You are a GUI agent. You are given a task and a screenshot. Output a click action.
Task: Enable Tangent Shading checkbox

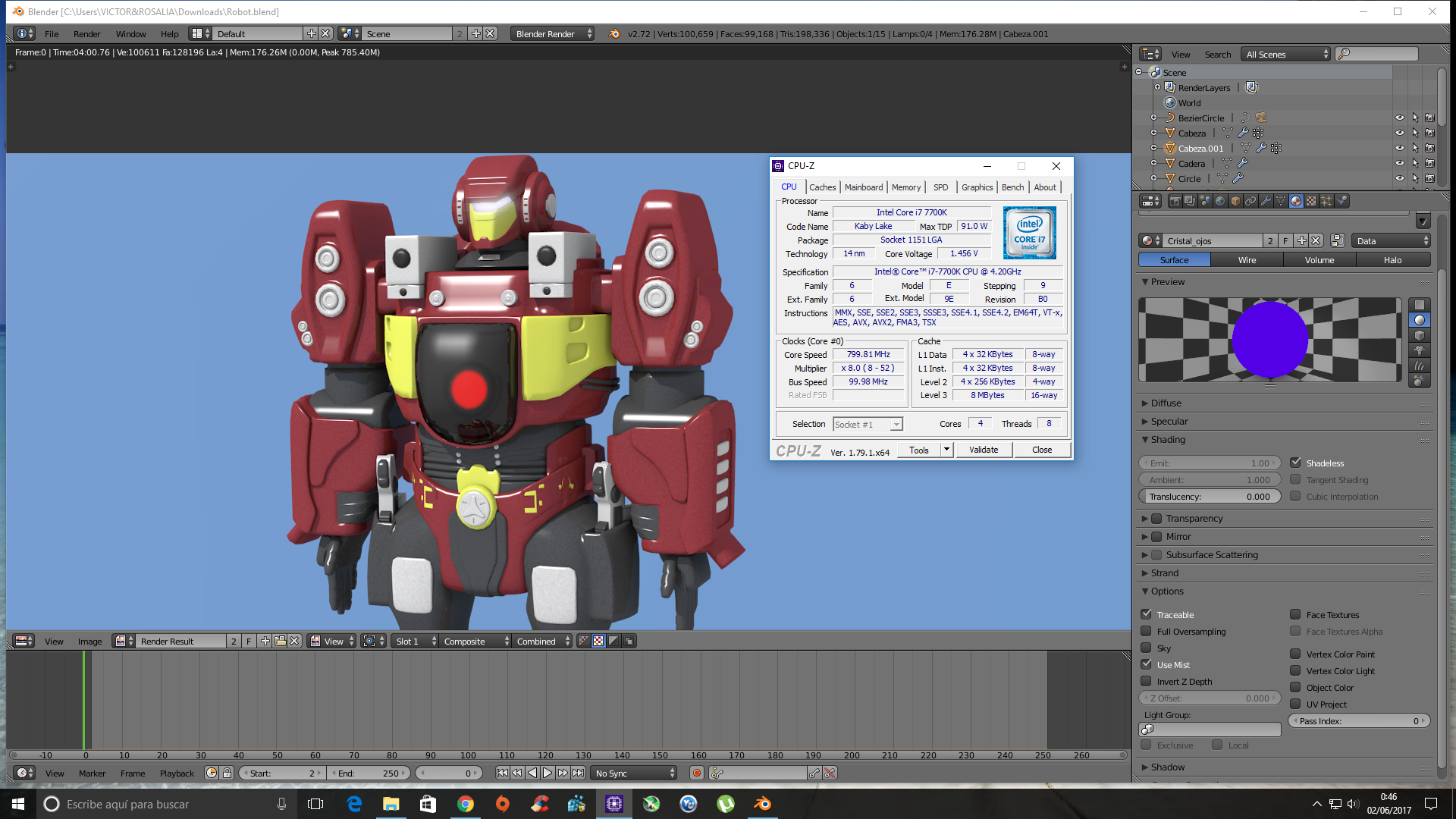point(1296,480)
